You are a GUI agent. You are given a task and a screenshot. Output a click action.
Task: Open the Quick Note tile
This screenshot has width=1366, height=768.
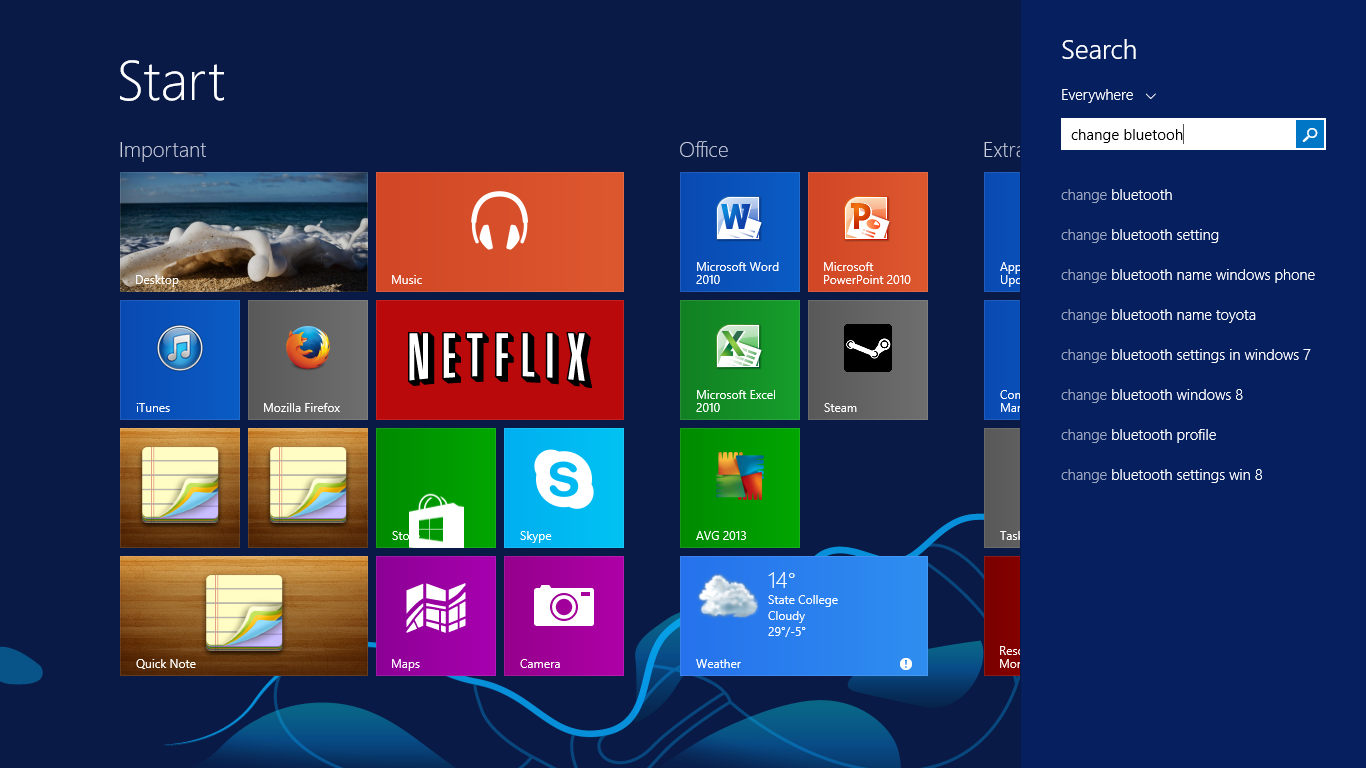click(x=244, y=616)
